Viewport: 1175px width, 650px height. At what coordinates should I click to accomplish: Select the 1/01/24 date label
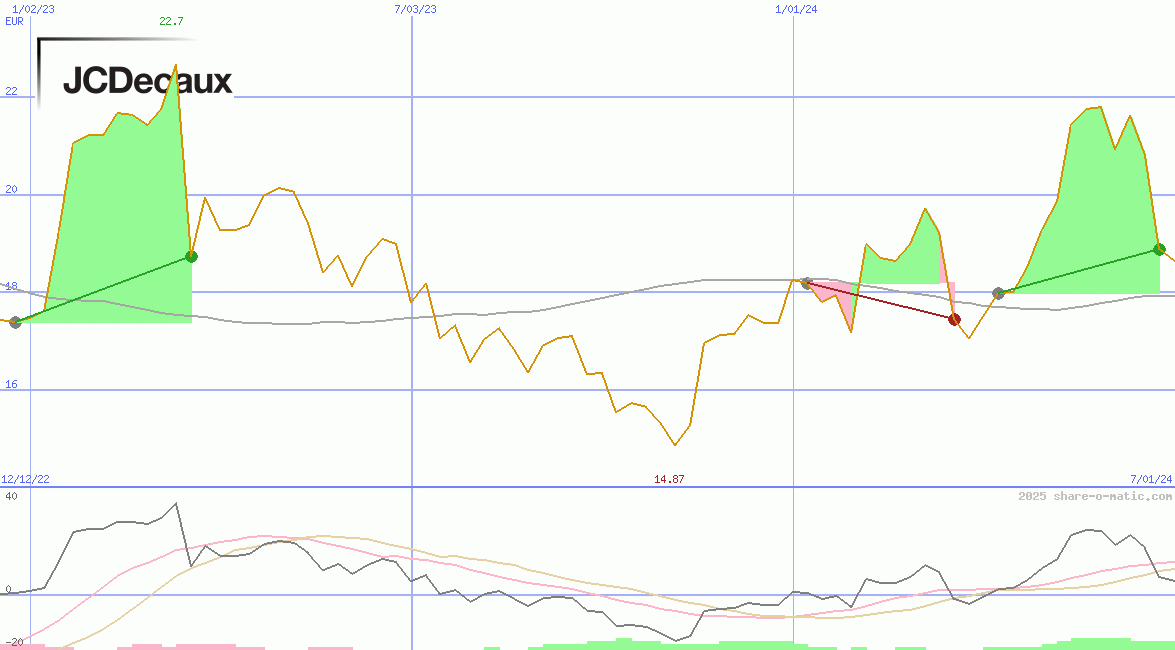click(797, 9)
